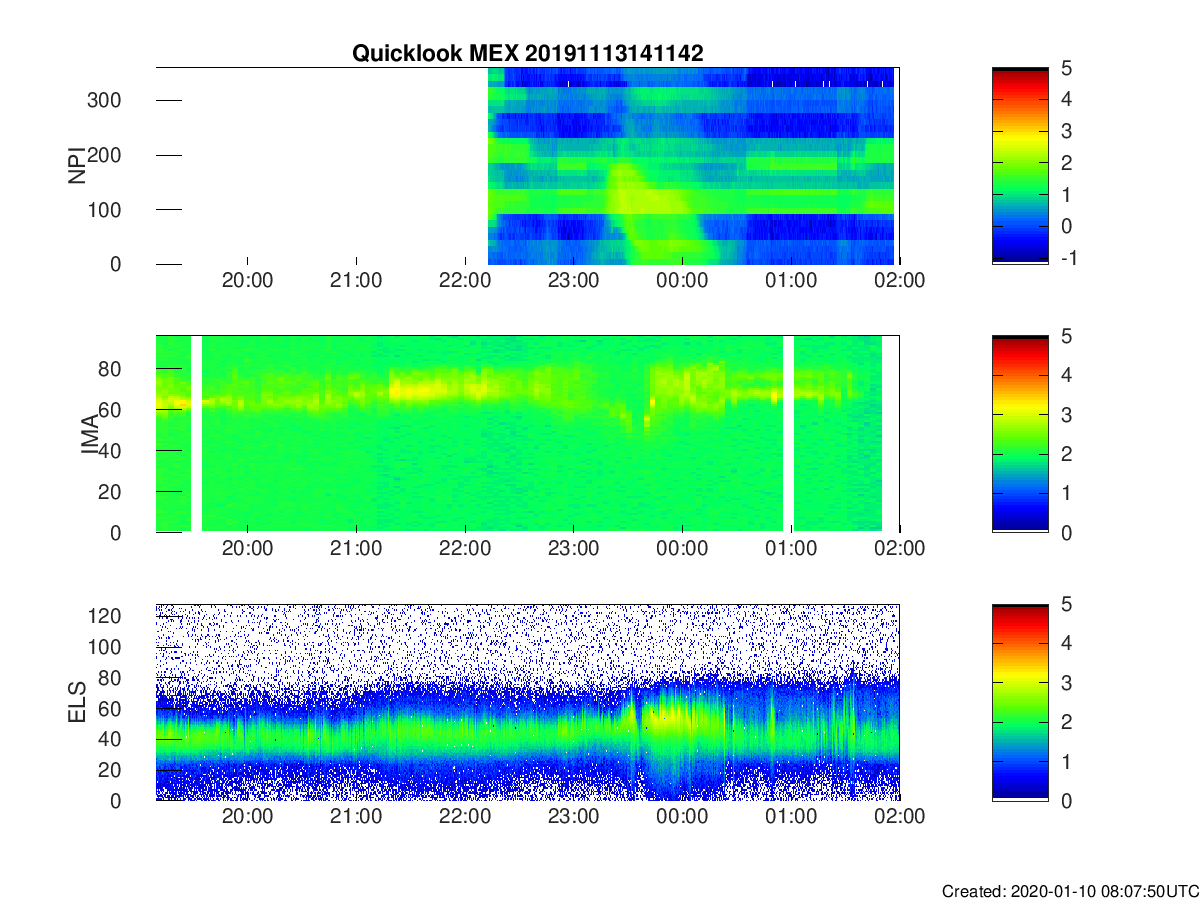Click "20:00" on the NPI time axis
The height and width of the screenshot is (900, 1200).
coord(247,281)
